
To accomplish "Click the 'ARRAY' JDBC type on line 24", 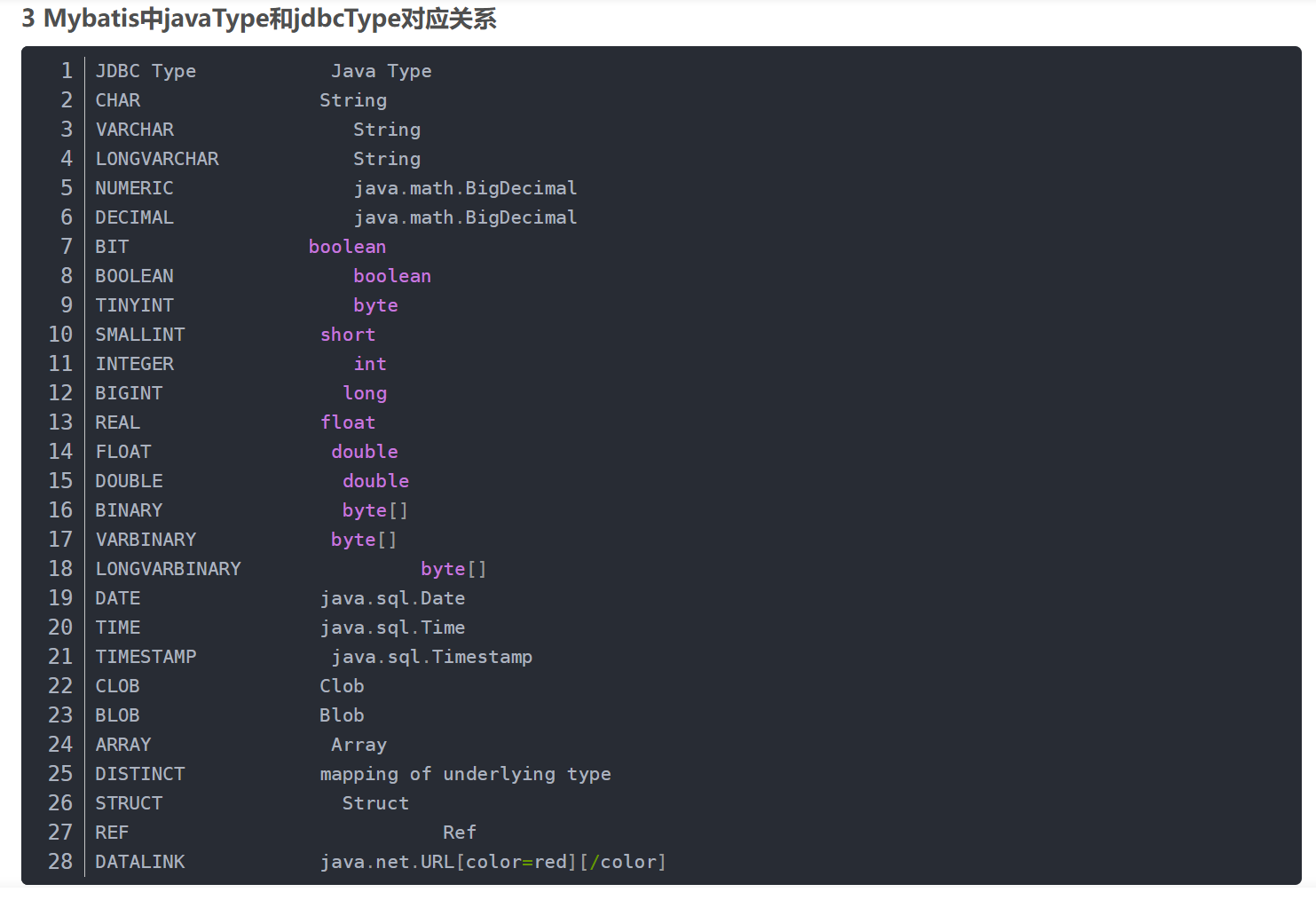I will point(123,745).
